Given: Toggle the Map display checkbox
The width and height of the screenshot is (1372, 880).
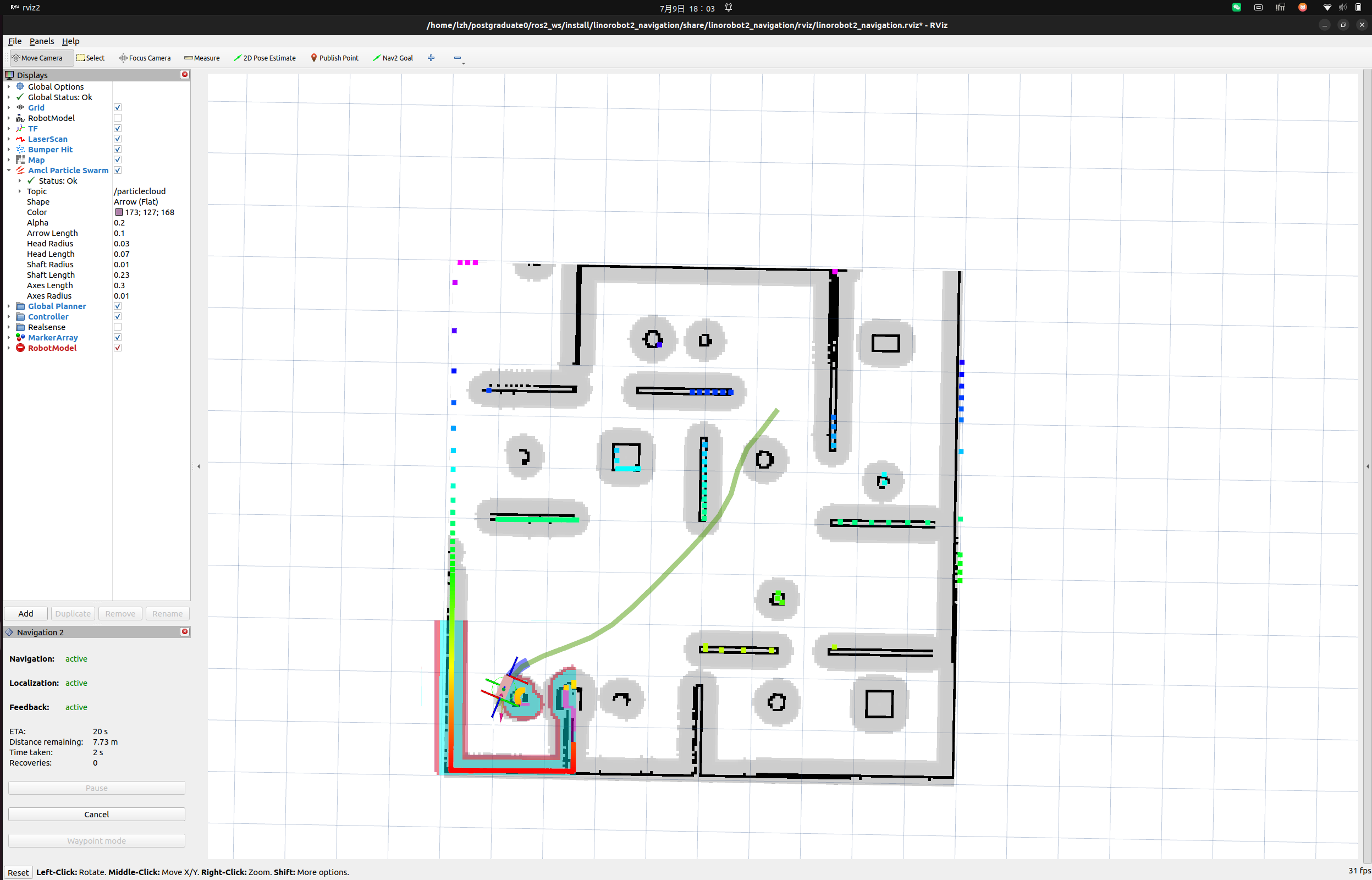Looking at the screenshot, I should 118,160.
